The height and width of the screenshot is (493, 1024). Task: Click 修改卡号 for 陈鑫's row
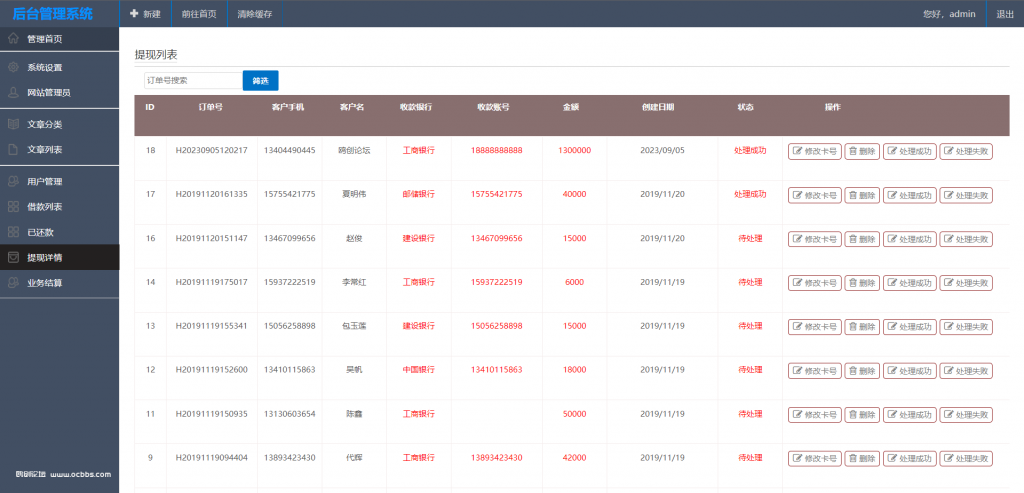(x=815, y=415)
